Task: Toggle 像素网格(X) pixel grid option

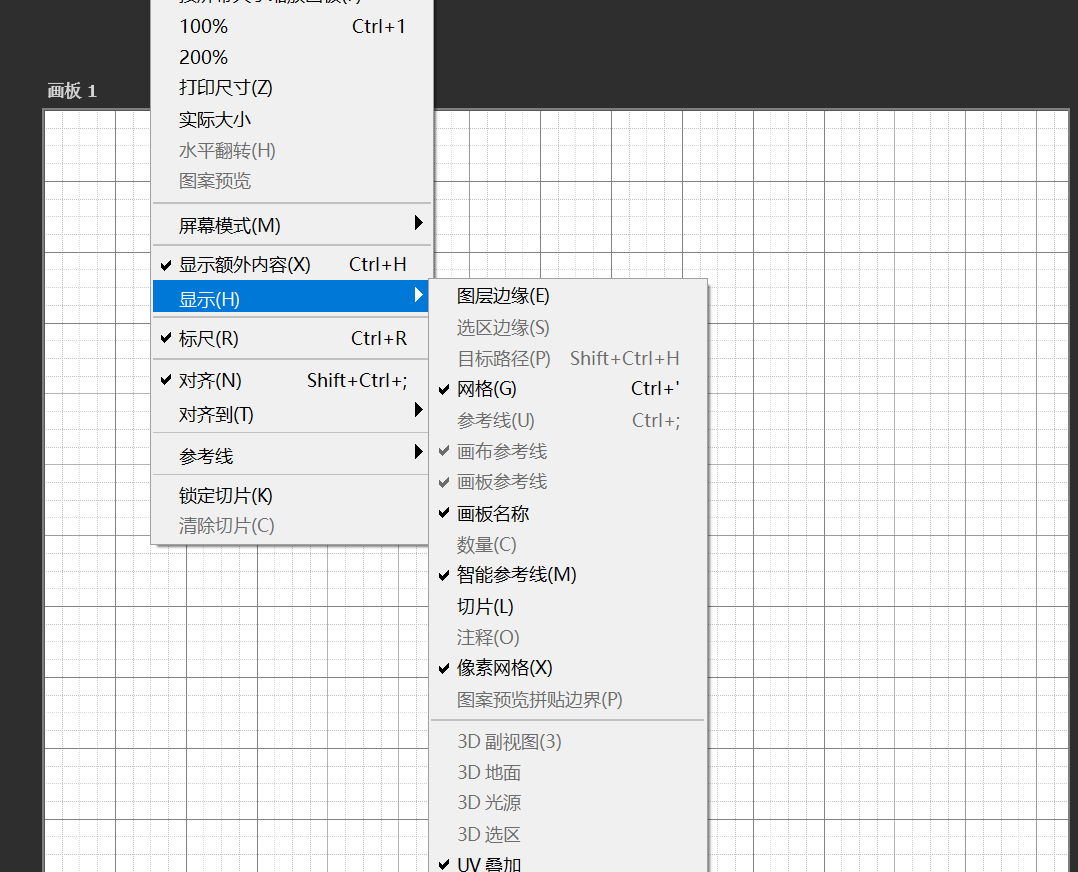Action: tap(569, 668)
